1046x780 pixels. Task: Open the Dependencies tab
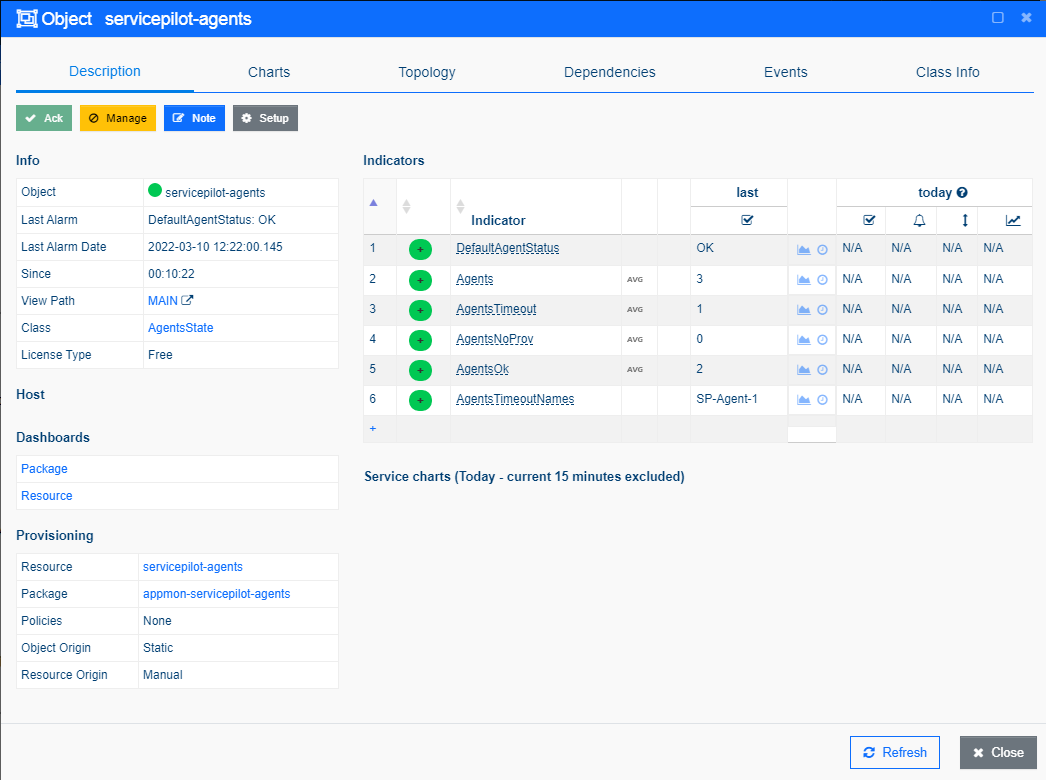609,72
